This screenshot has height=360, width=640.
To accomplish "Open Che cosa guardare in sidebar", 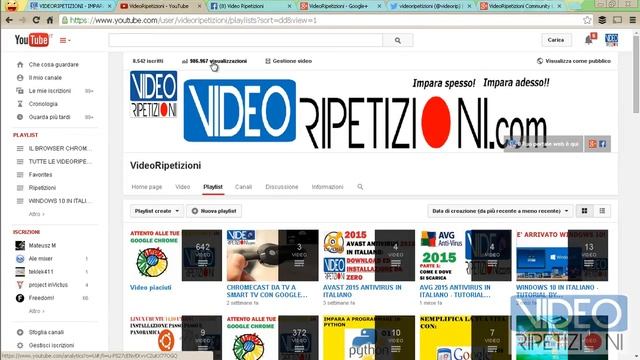I will point(53,64).
